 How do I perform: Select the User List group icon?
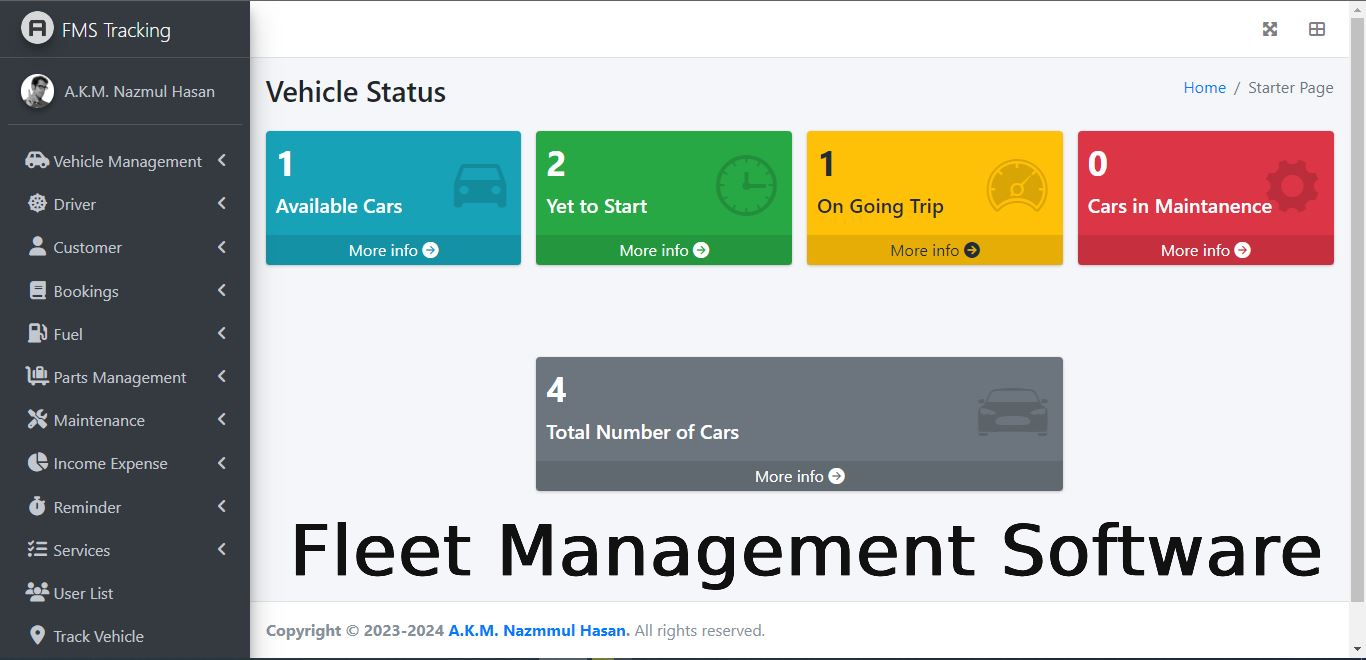coord(37,592)
